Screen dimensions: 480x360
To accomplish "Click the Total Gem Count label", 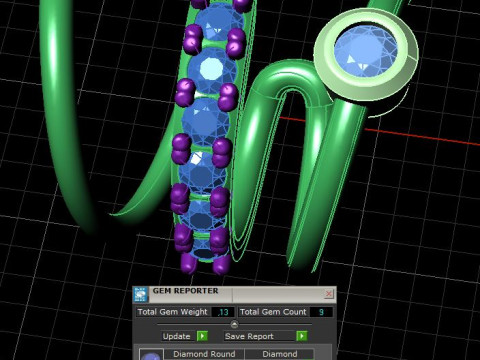I will (x=273, y=312).
